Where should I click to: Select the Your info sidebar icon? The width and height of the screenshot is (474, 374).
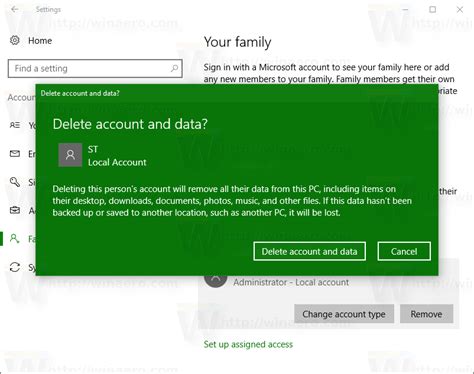pyautogui.click(x=15, y=125)
